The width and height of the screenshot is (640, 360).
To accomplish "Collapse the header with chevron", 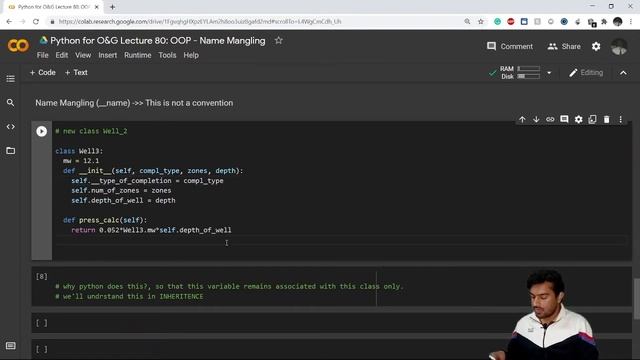I will pos(623,73).
